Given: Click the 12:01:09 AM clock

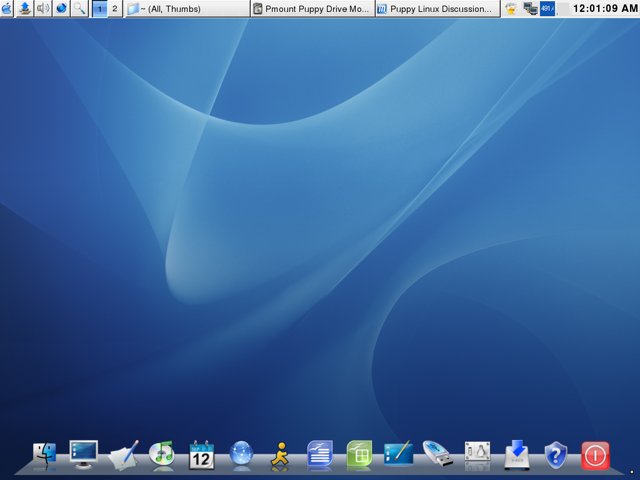Looking at the screenshot, I should click(605, 8).
